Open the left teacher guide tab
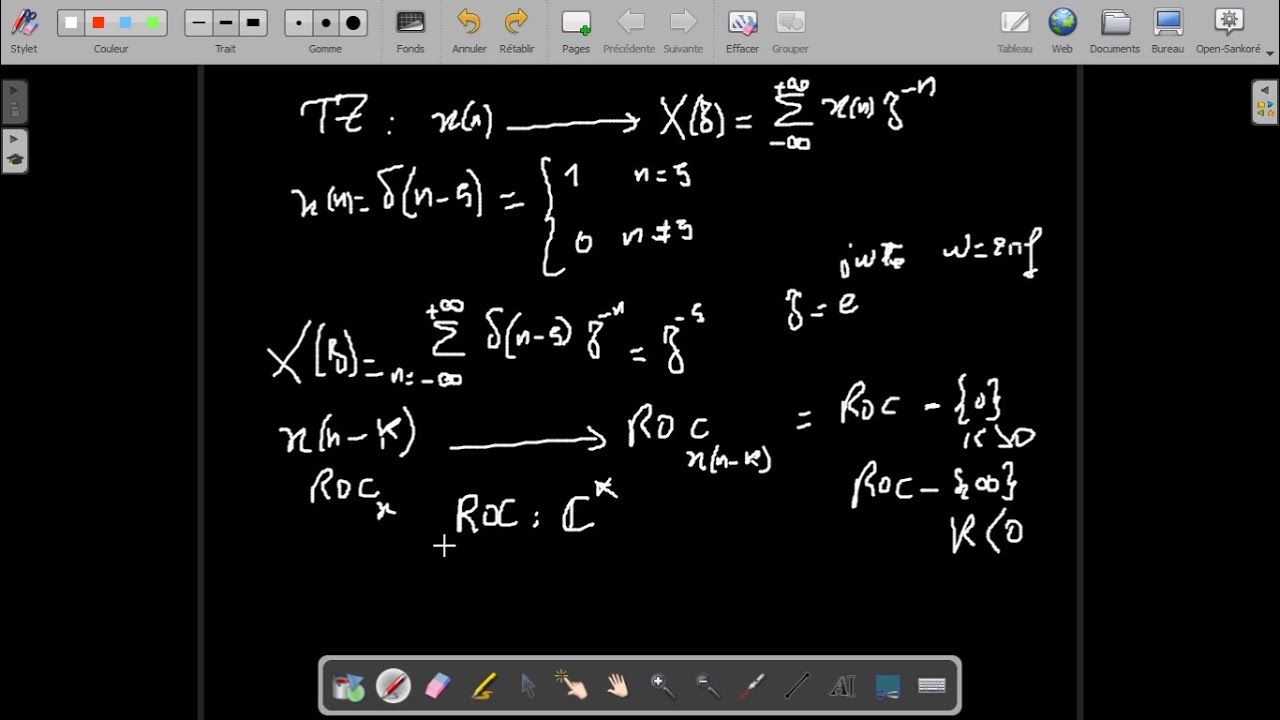 [x=14, y=150]
